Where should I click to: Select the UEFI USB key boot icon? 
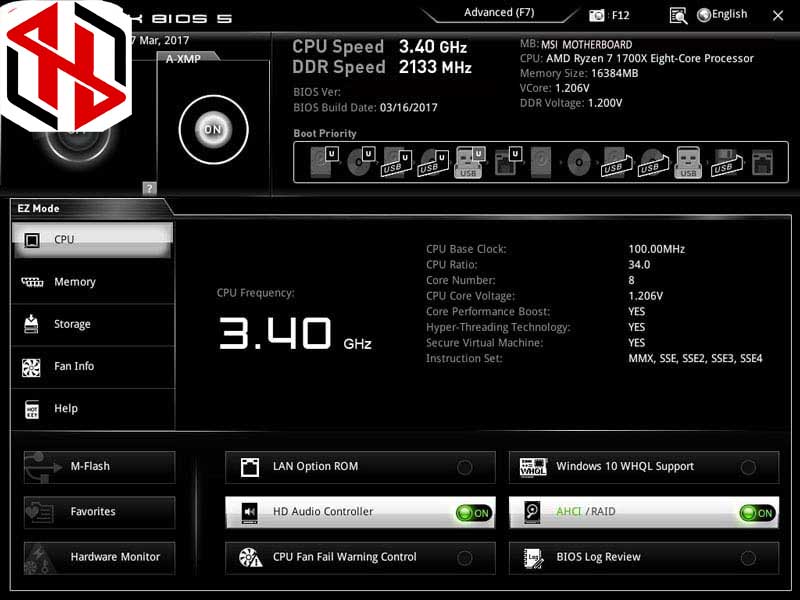(x=469, y=162)
